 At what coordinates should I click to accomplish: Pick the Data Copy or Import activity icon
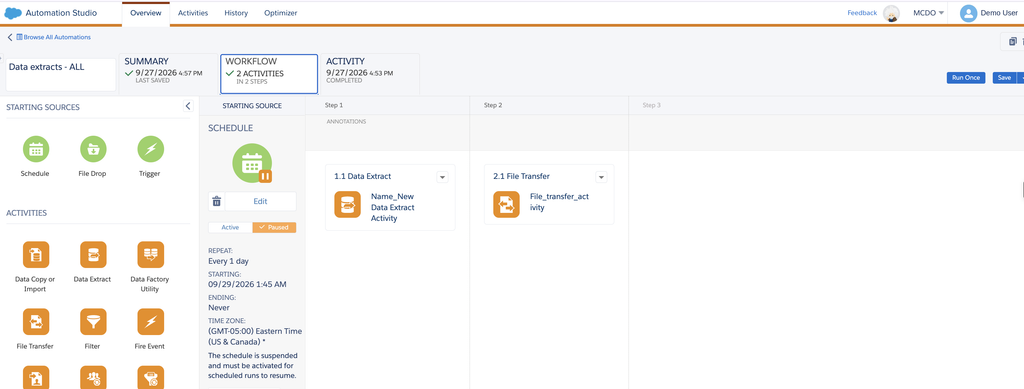(35, 255)
